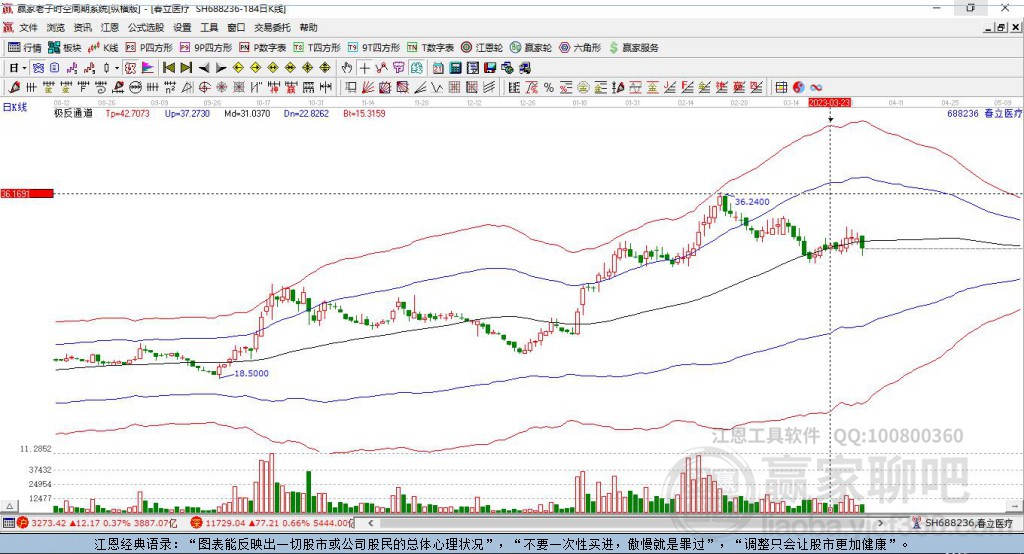Select the n² square-number lines tool
The image size is (1024, 554).
tap(170, 87)
